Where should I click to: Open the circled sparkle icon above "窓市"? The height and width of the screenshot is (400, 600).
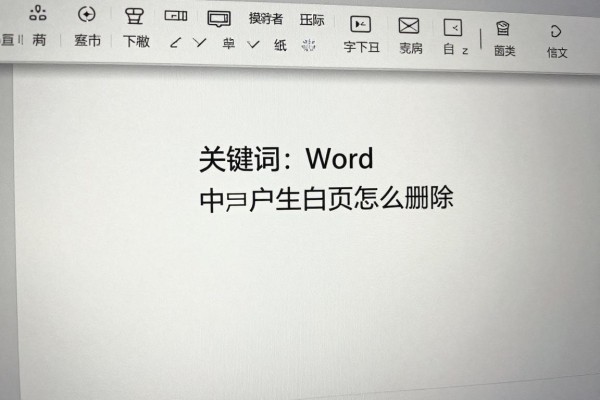(87, 15)
